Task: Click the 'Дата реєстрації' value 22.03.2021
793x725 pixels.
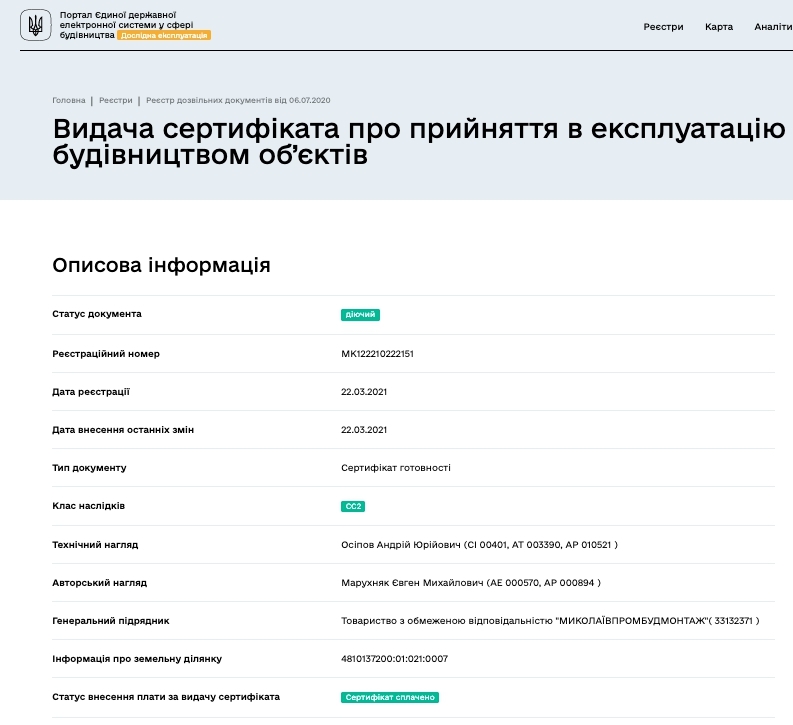Action: 364,392
